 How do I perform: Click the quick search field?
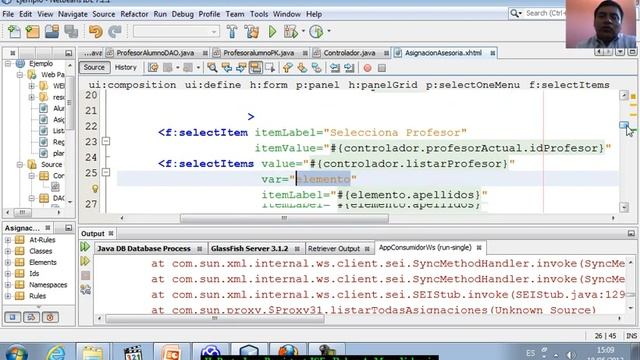pyautogui.click(x=544, y=13)
